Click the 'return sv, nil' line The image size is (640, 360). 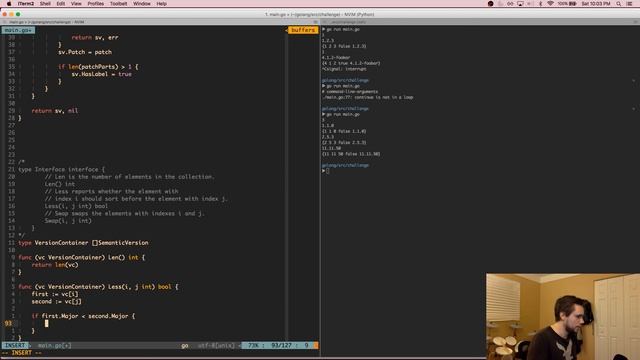point(55,111)
